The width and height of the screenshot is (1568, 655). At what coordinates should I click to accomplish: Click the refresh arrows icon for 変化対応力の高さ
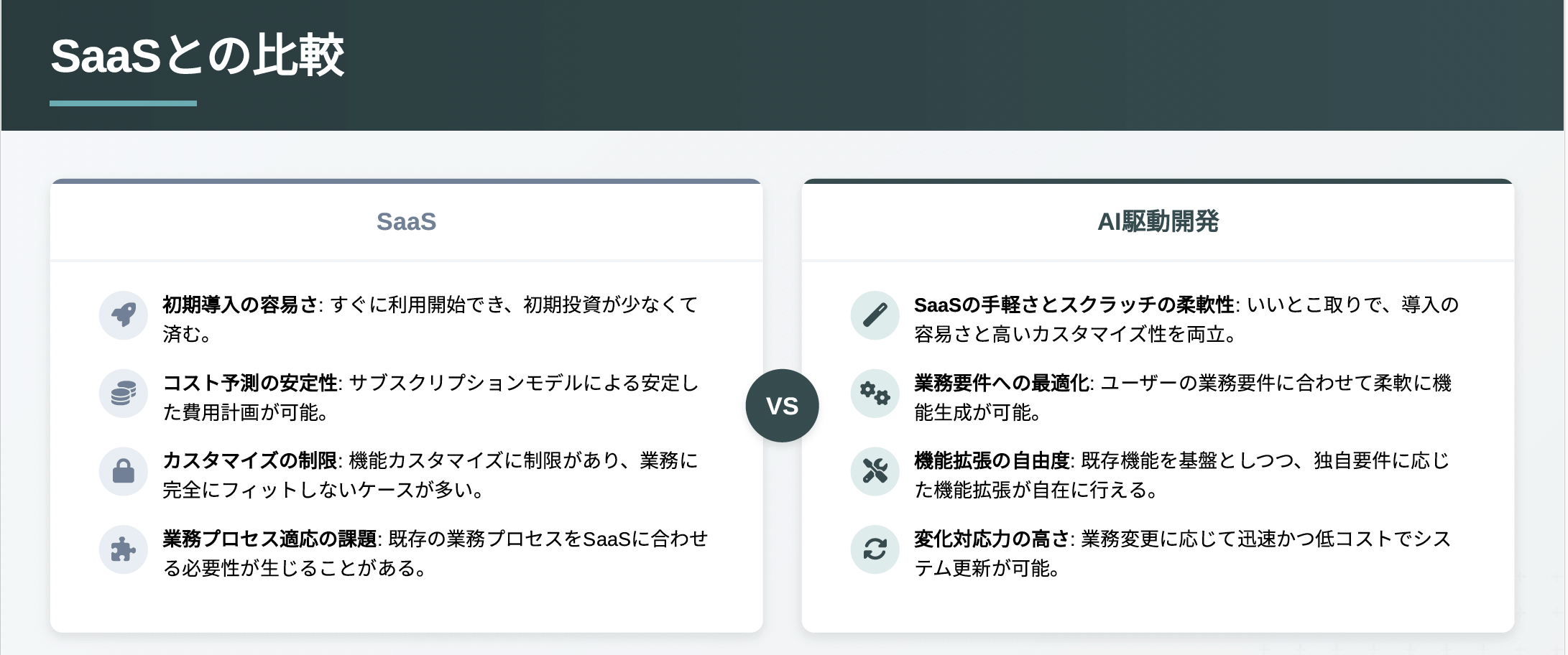click(x=875, y=549)
